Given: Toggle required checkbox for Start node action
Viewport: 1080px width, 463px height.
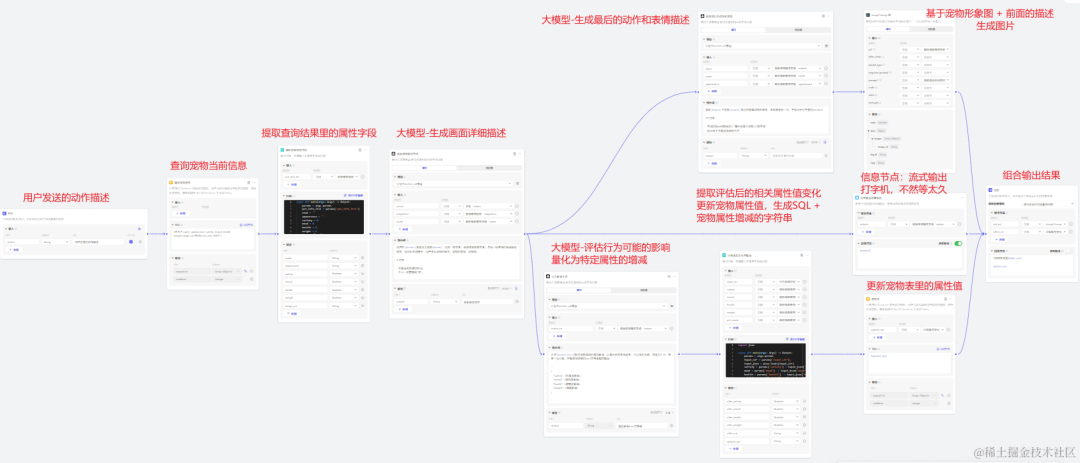Looking at the screenshot, I should 131,242.
